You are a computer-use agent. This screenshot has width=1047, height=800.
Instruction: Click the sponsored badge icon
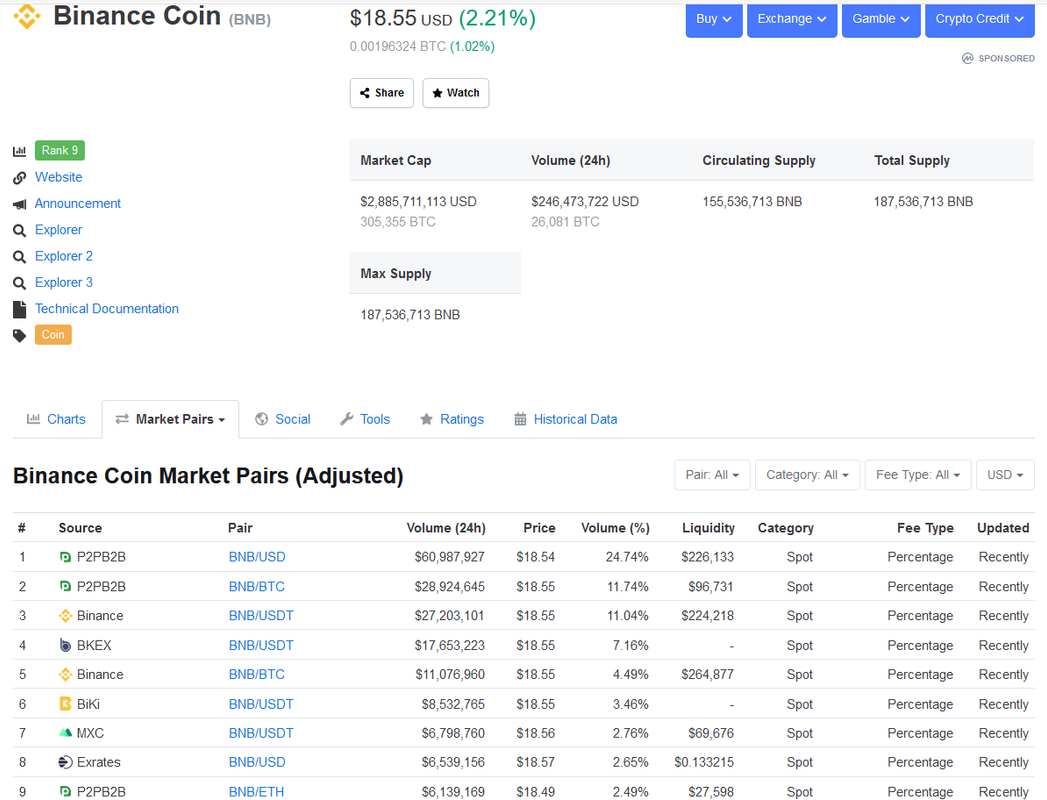point(968,58)
